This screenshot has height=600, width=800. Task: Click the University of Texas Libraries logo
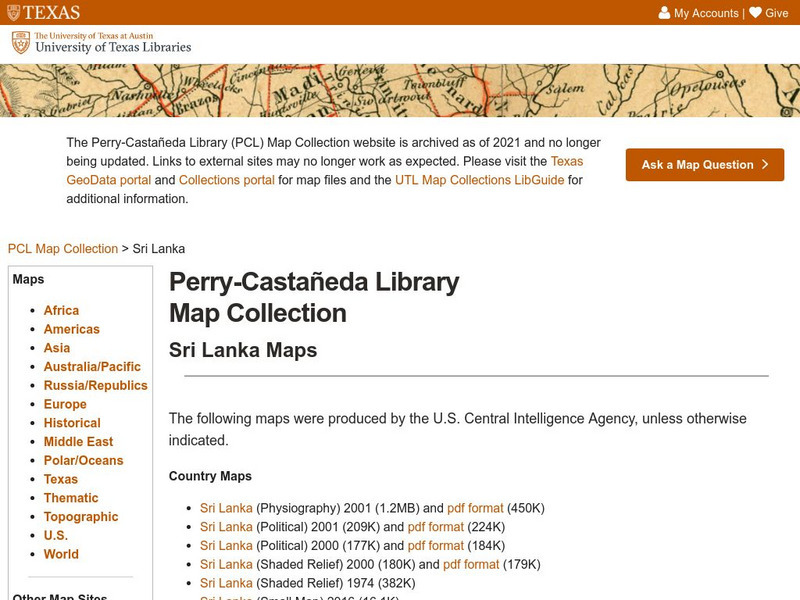click(101, 42)
